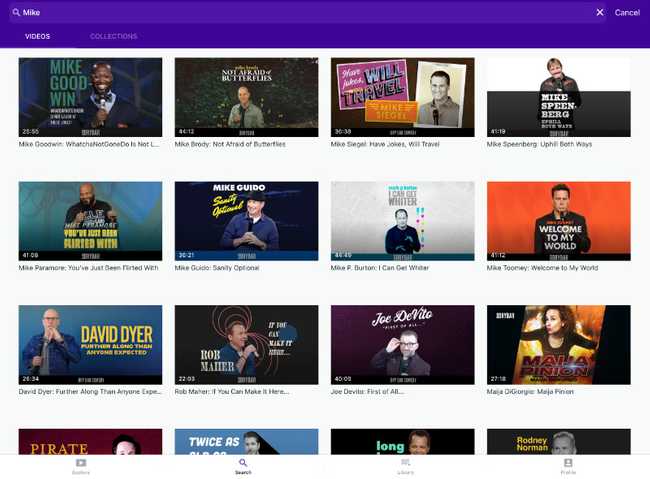Image resolution: width=650 pixels, height=479 pixels.
Task: Open the You've Just Been Flirted With thumbnail
Action: point(90,221)
